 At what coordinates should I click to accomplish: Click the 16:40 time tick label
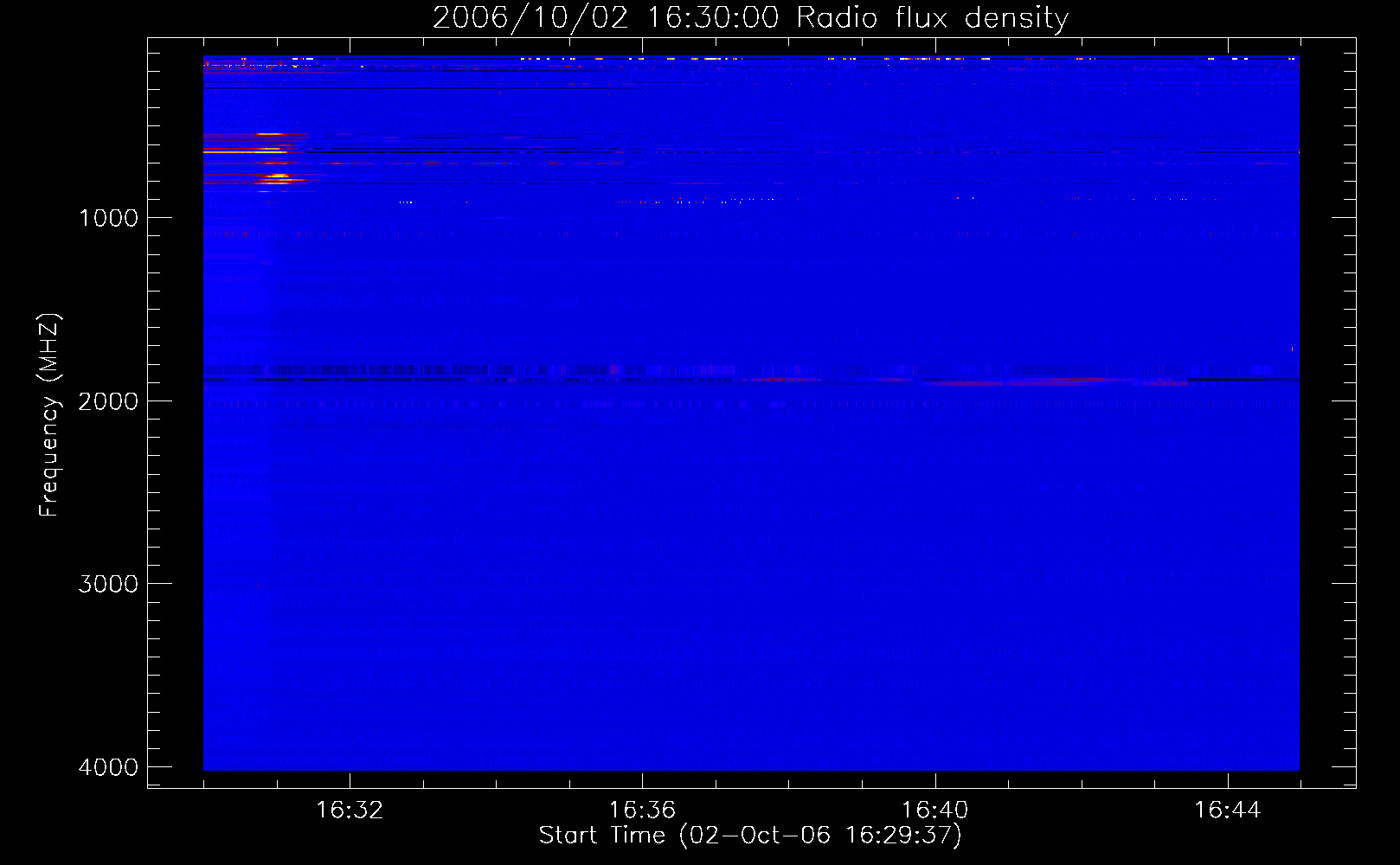pyautogui.click(x=934, y=811)
